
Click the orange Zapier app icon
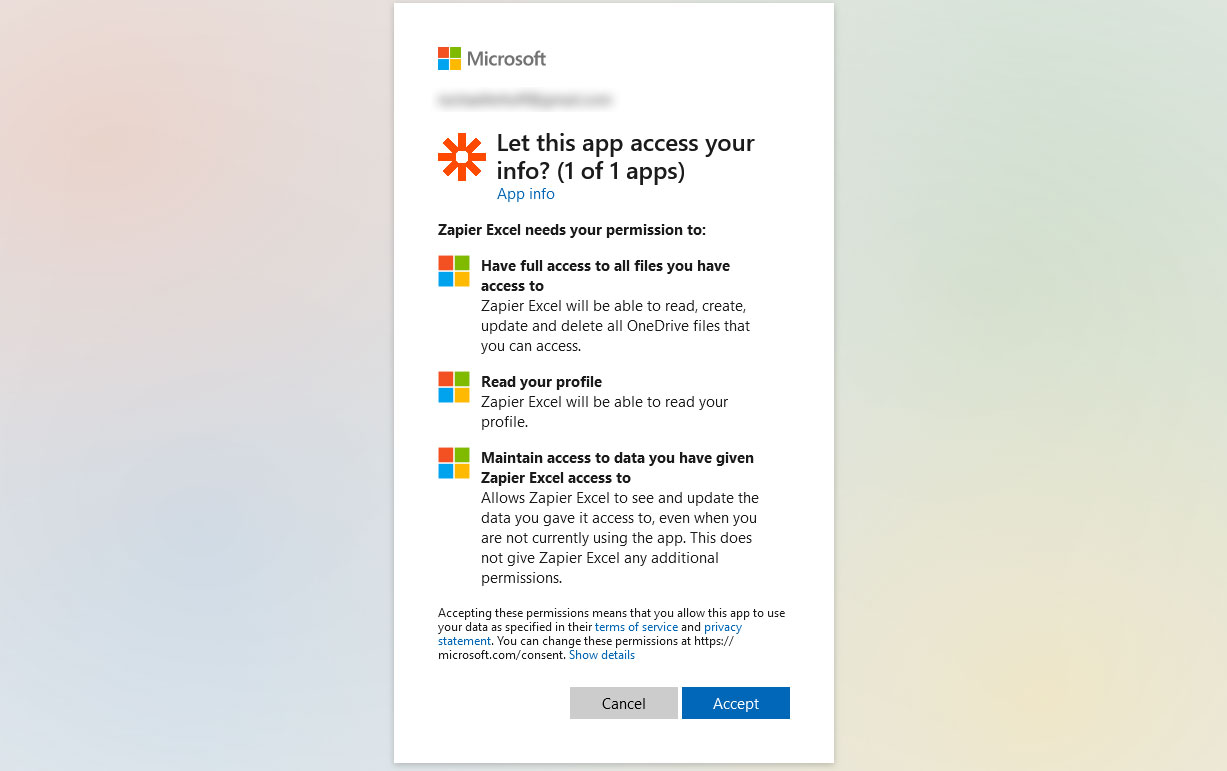462,157
